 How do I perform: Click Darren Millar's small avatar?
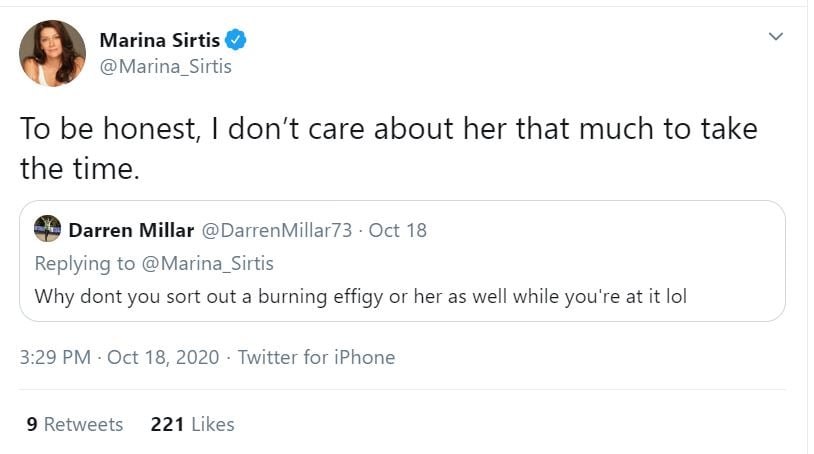click(x=47, y=229)
